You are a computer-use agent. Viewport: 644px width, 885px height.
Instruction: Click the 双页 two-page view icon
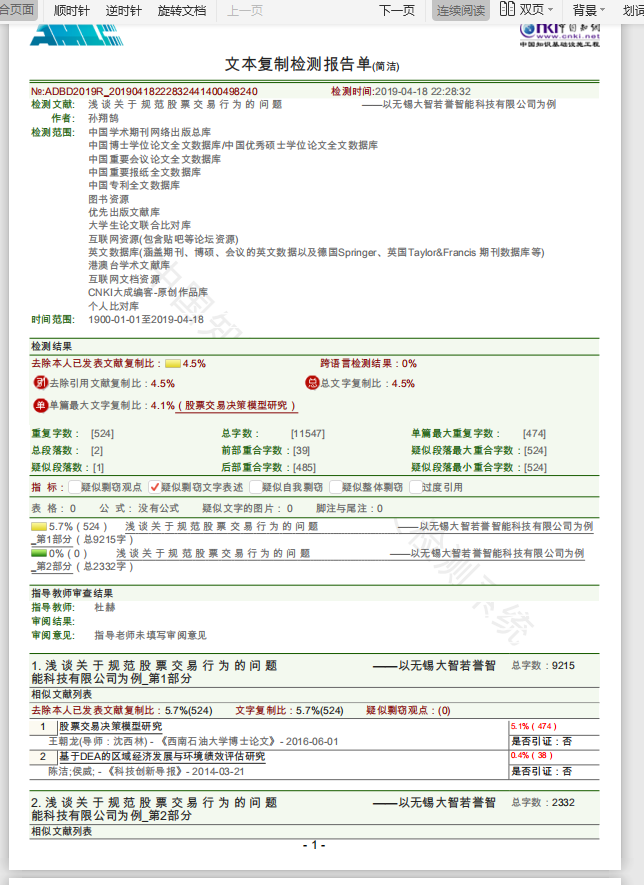tap(507, 9)
